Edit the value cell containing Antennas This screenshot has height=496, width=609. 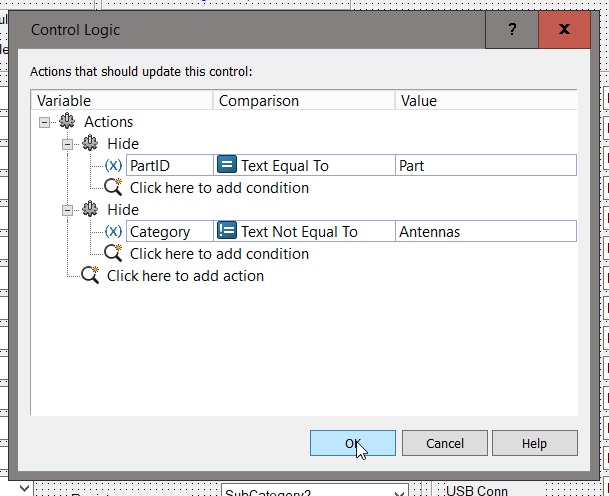(x=486, y=231)
